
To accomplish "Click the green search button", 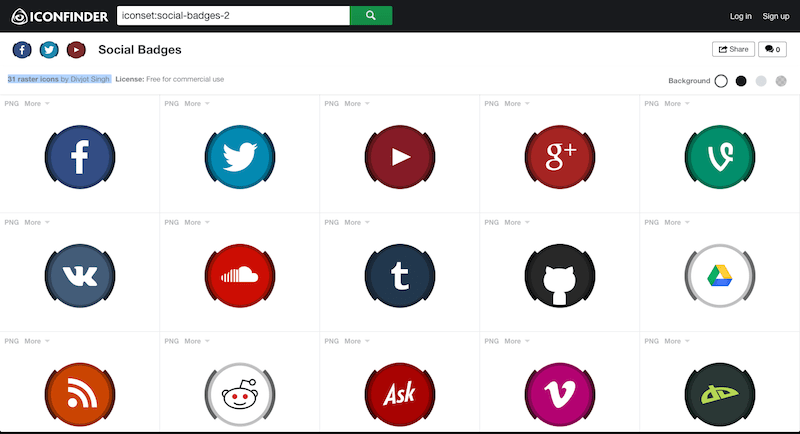I will pos(371,15).
